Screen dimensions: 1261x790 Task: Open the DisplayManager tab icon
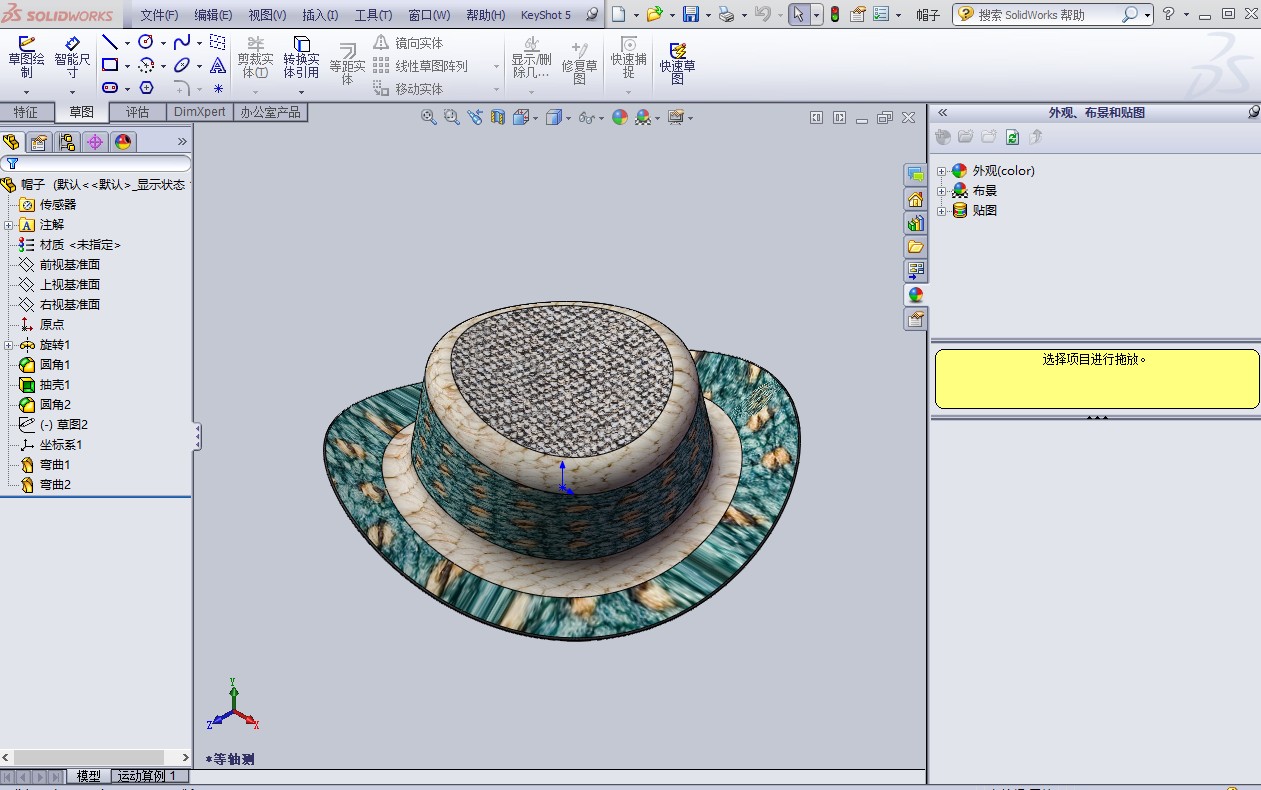click(123, 142)
